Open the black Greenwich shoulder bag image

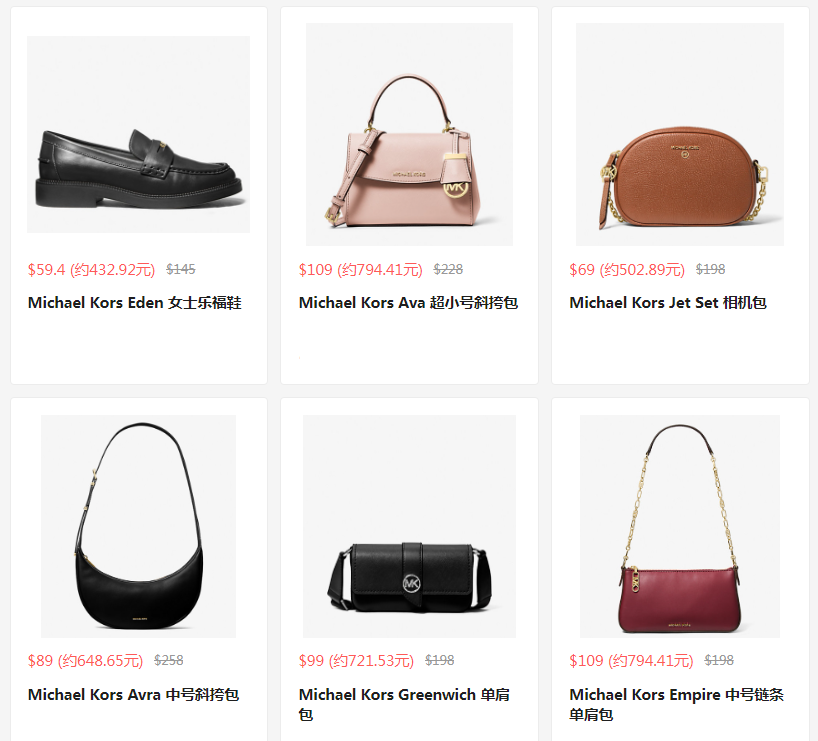coord(410,526)
